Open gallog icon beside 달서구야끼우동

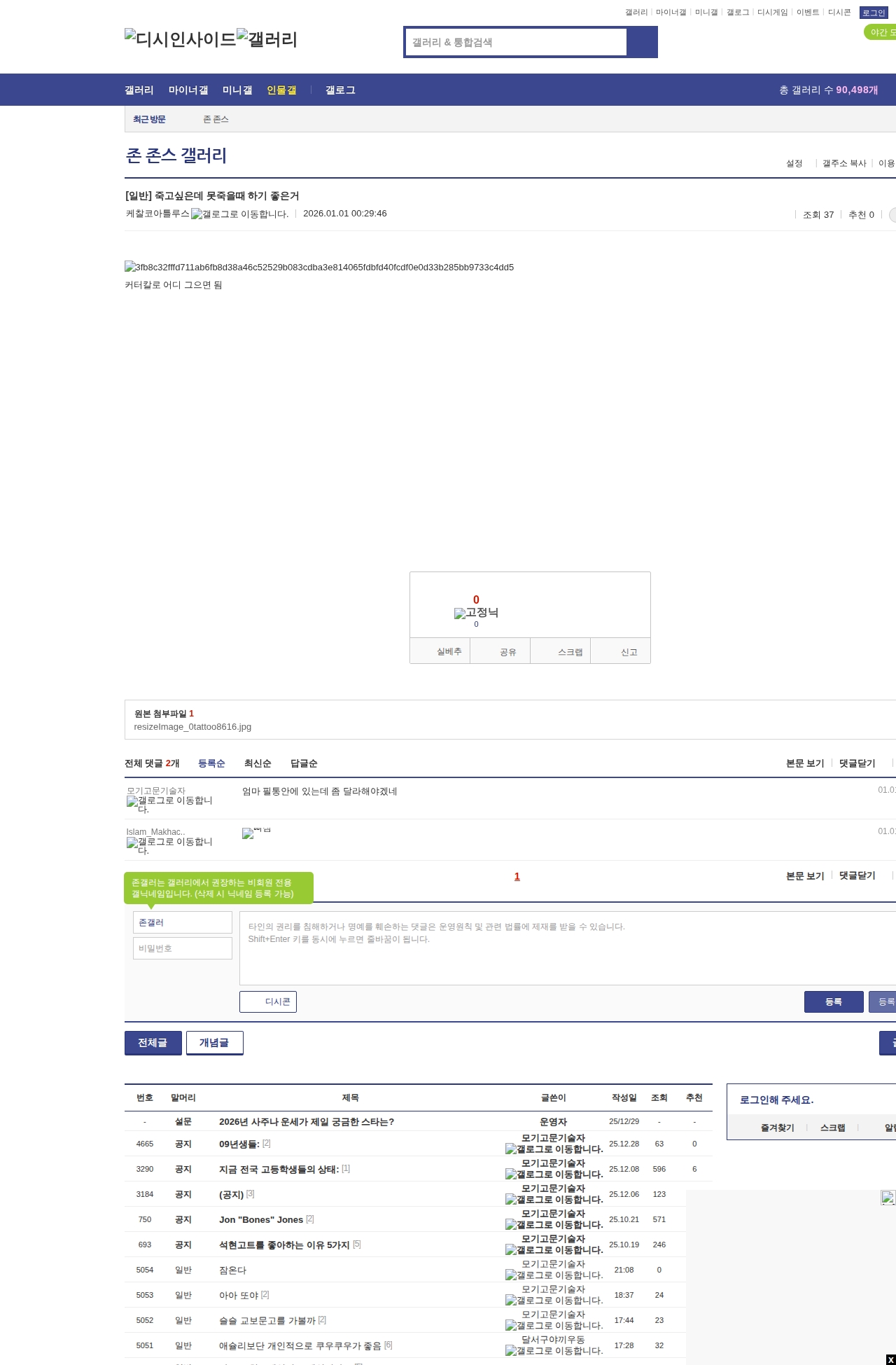point(554,1350)
